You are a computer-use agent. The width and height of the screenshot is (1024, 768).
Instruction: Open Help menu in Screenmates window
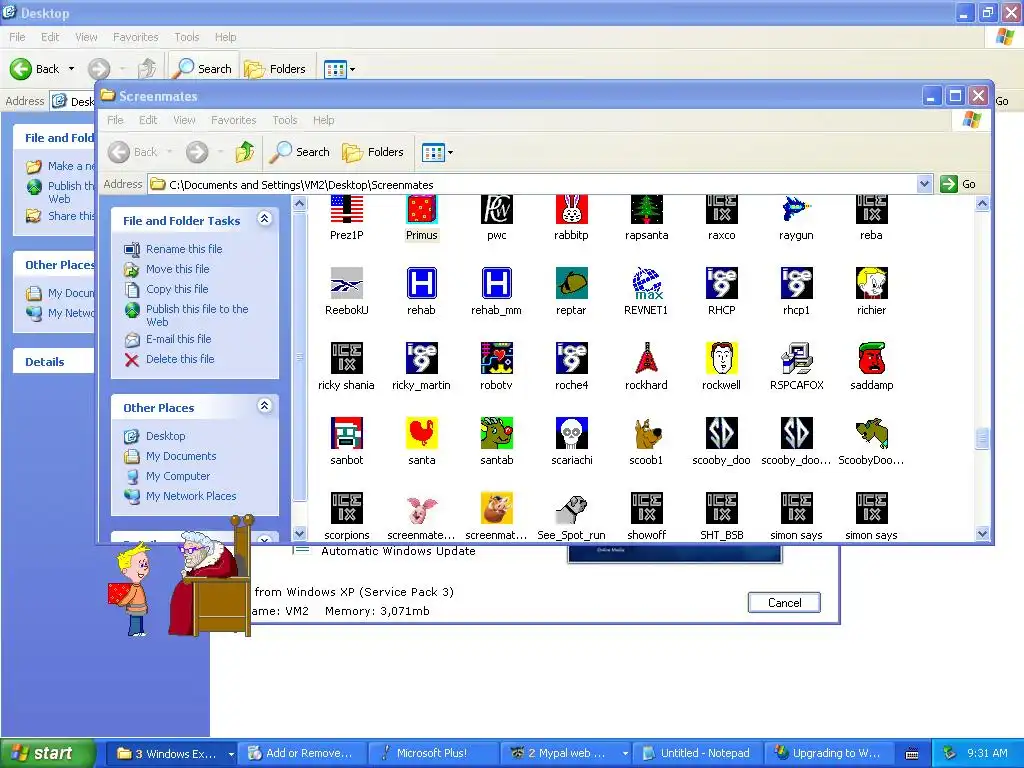click(323, 120)
